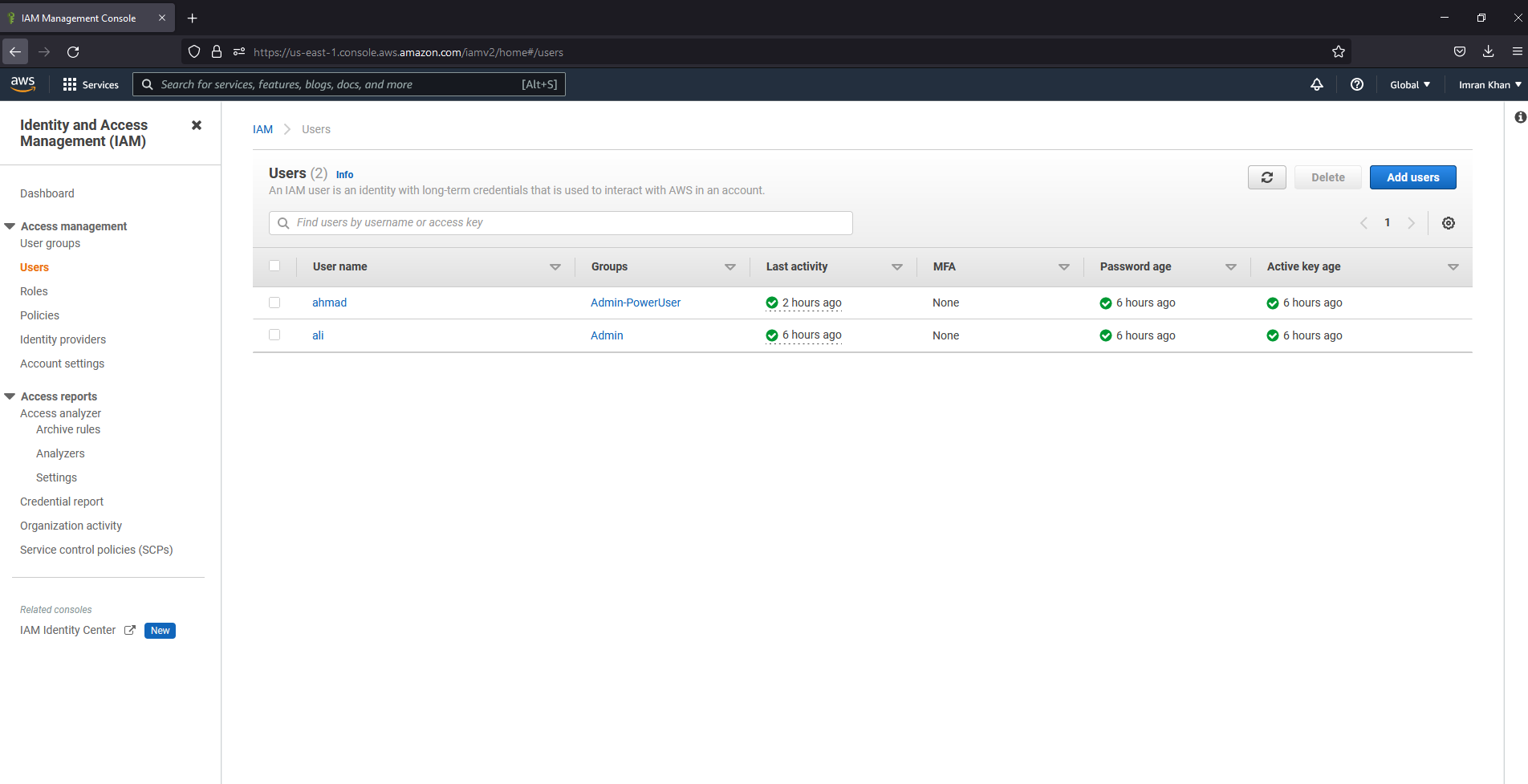This screenshot has width=1528, height=784.
Task: Open Policies in the sidebar
Action: (x=39, y=315)
